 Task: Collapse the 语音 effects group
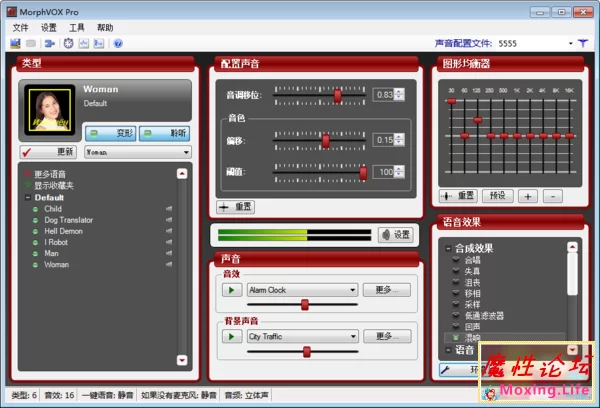448,350
